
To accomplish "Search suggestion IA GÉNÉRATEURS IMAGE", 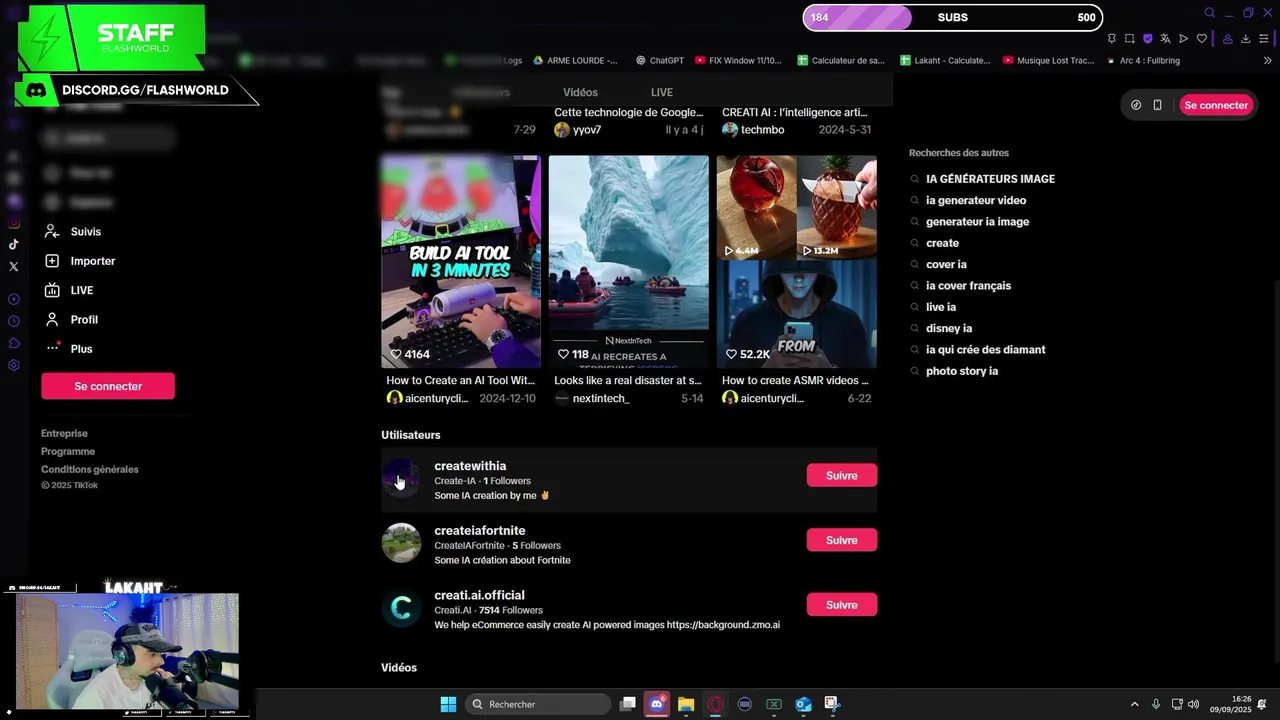I will [x=990, y=179].
